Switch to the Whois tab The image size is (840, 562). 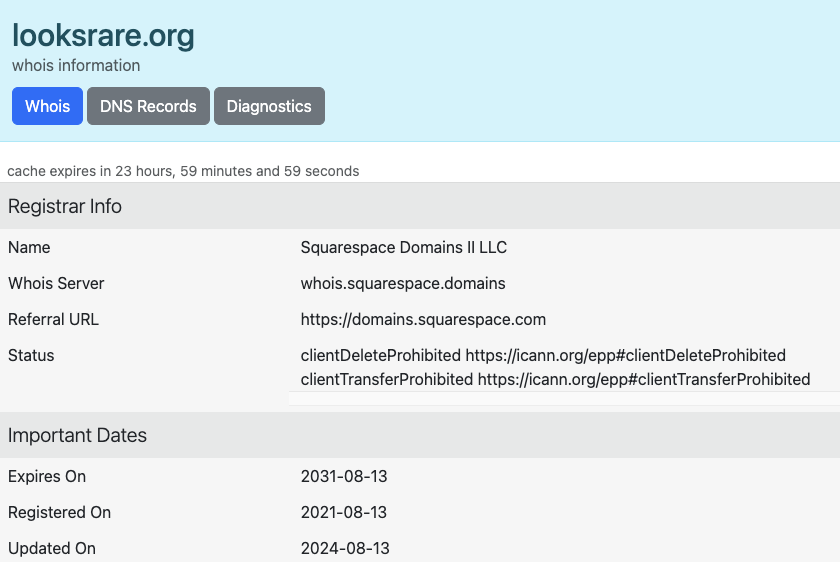(x=47, y=106)
